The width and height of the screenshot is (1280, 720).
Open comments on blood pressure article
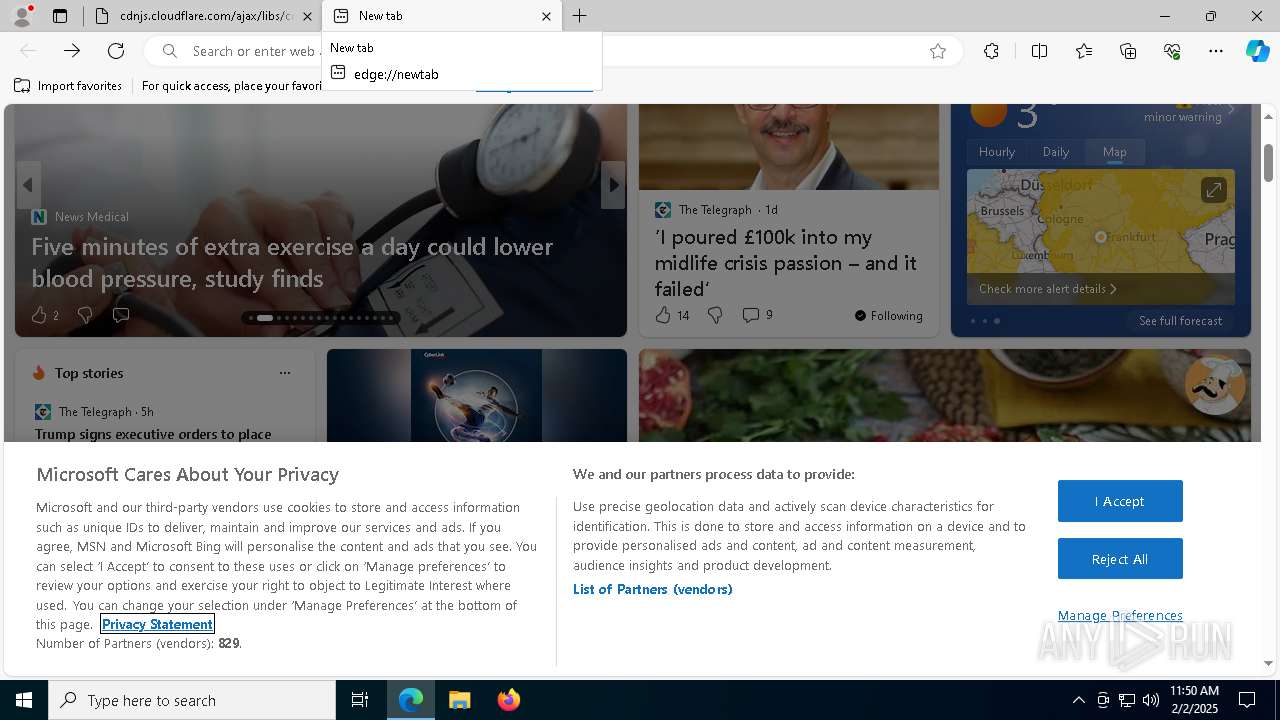pyautogui.click(x=121, y=315)
